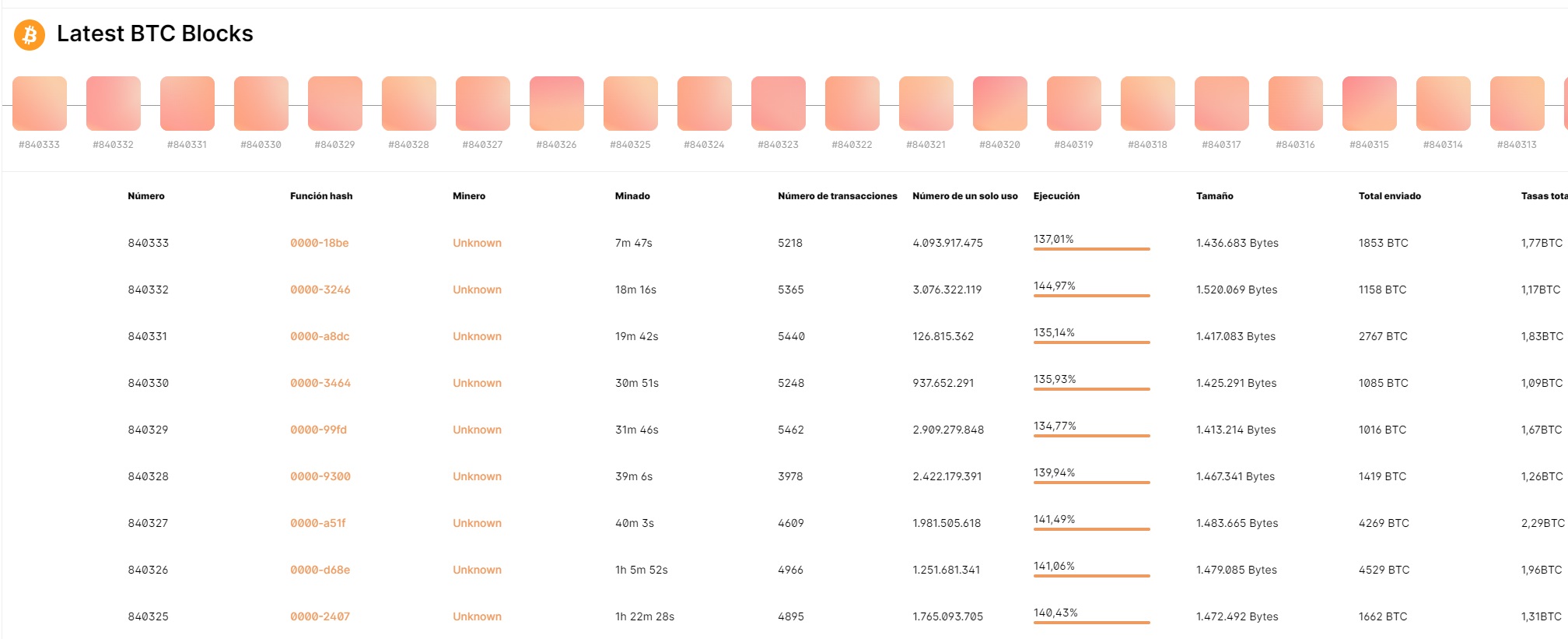Click the Minado column header

point(632,196)
